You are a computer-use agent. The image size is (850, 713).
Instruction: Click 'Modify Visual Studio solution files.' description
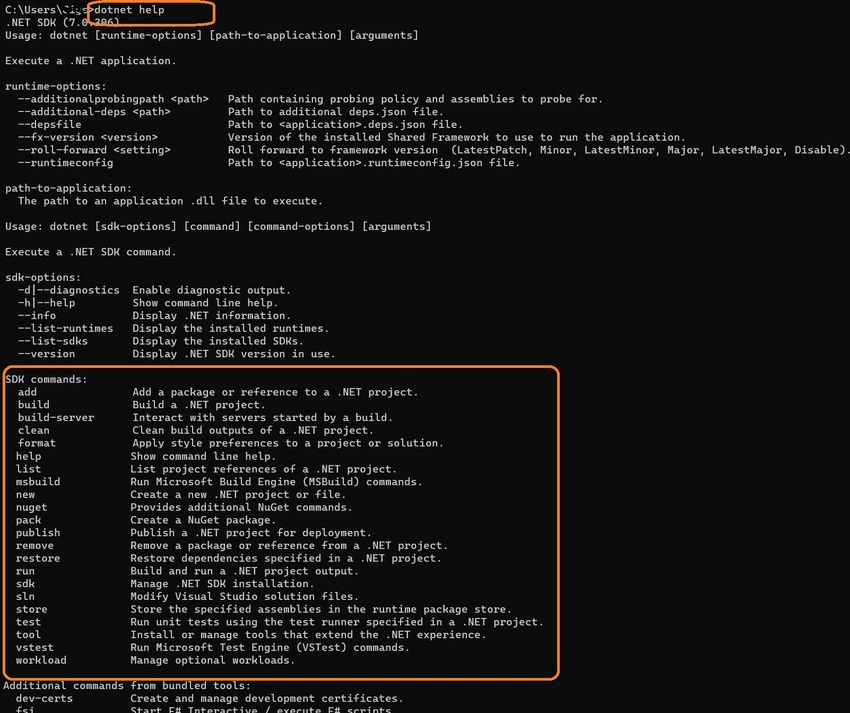pyautogui.click(x=244, y=596)
